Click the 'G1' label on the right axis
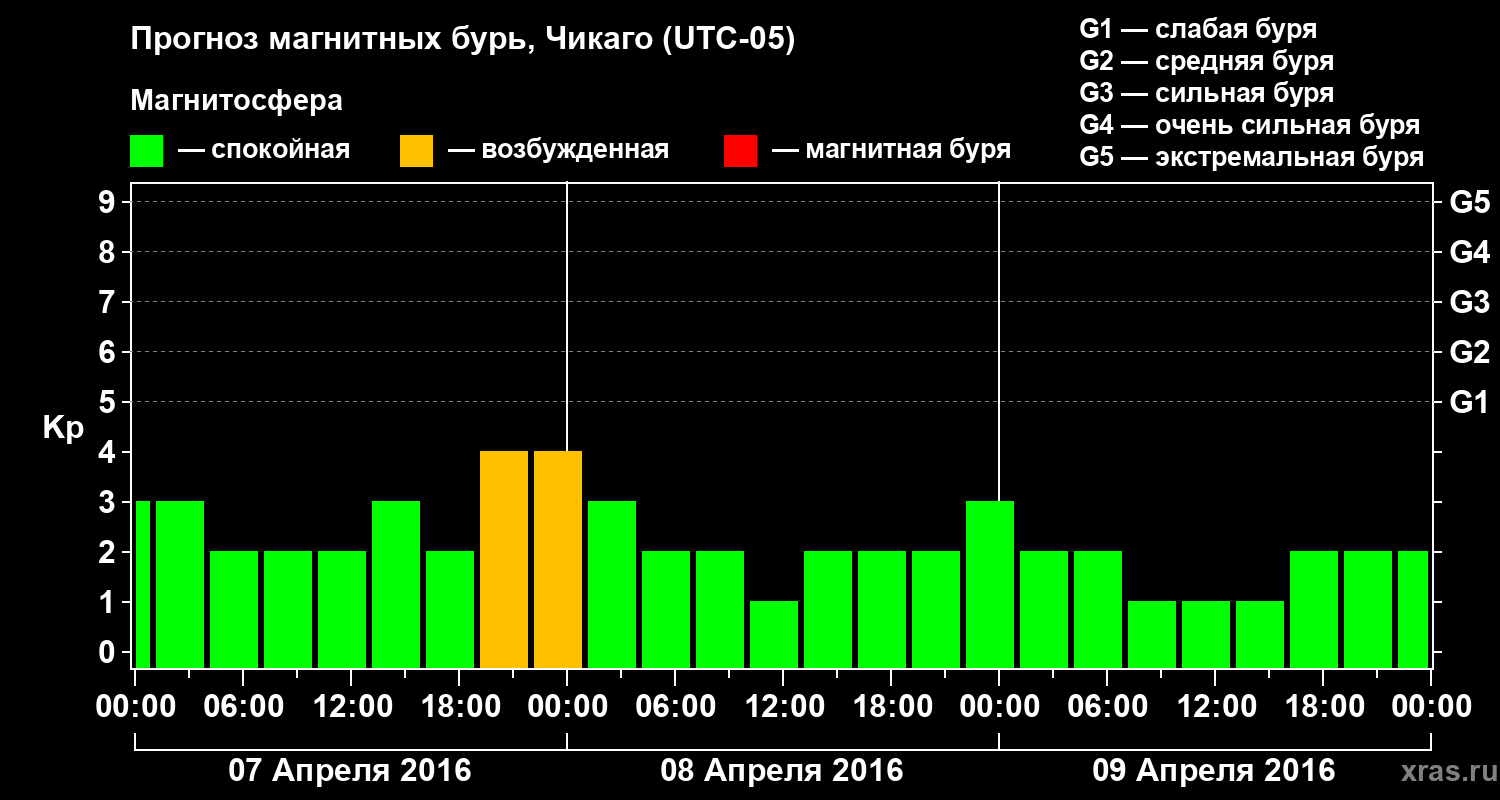This screenshot has width=1500, height=800. tap(1469, 402)
